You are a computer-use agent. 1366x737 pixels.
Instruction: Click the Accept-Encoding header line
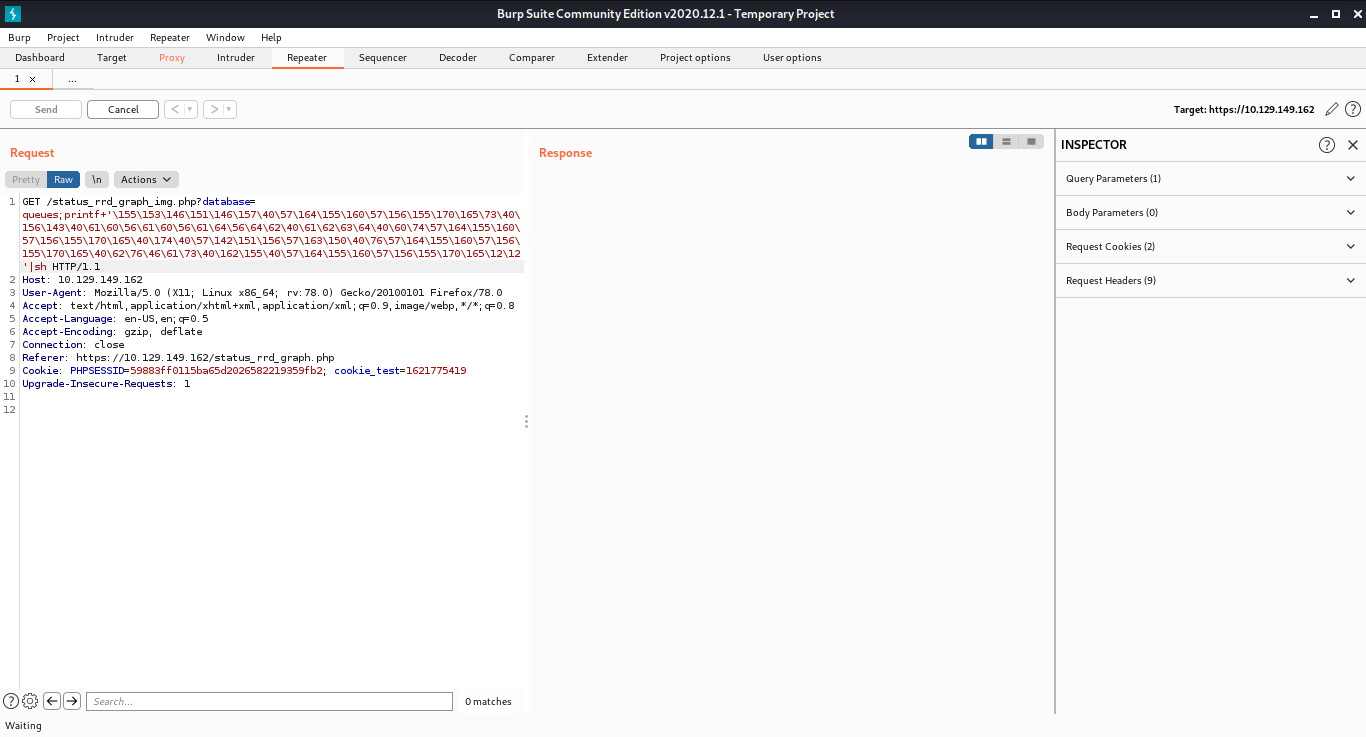point(112,331)
